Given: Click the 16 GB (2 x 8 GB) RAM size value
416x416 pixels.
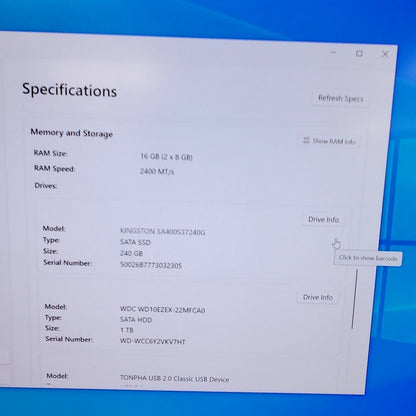Looking at the screenshot, I should click(x=166, y=156).
